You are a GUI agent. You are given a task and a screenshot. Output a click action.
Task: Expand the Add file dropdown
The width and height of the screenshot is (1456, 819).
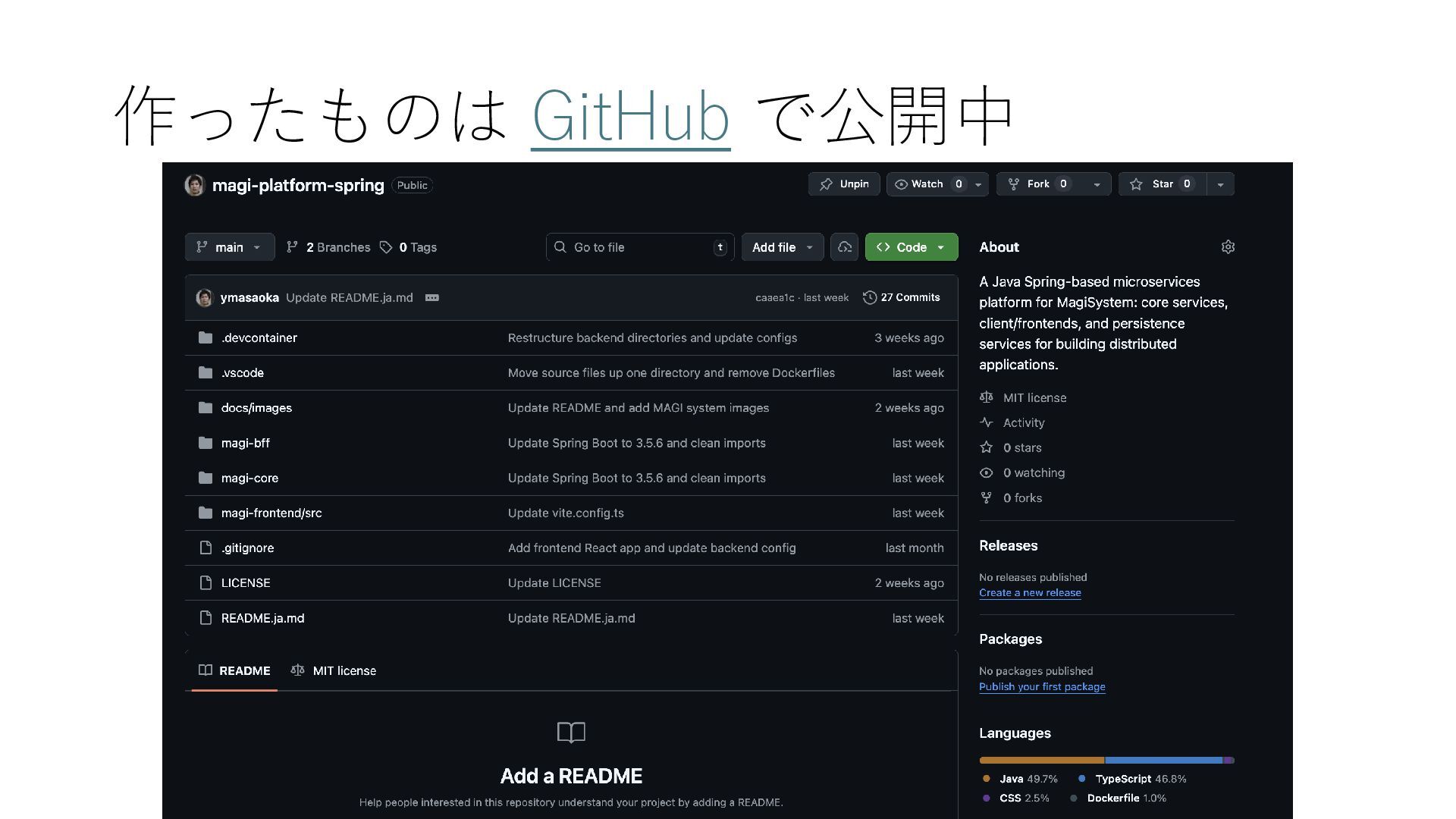[782, 247]
